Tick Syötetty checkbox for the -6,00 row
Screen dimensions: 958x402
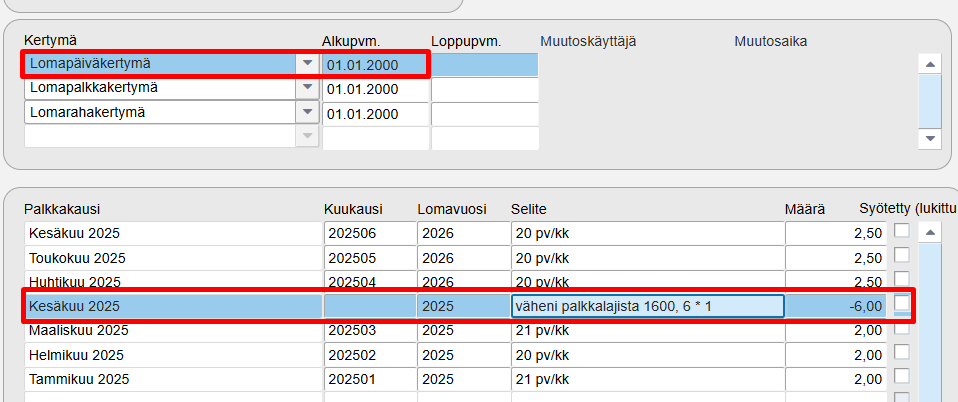point(902,303)
